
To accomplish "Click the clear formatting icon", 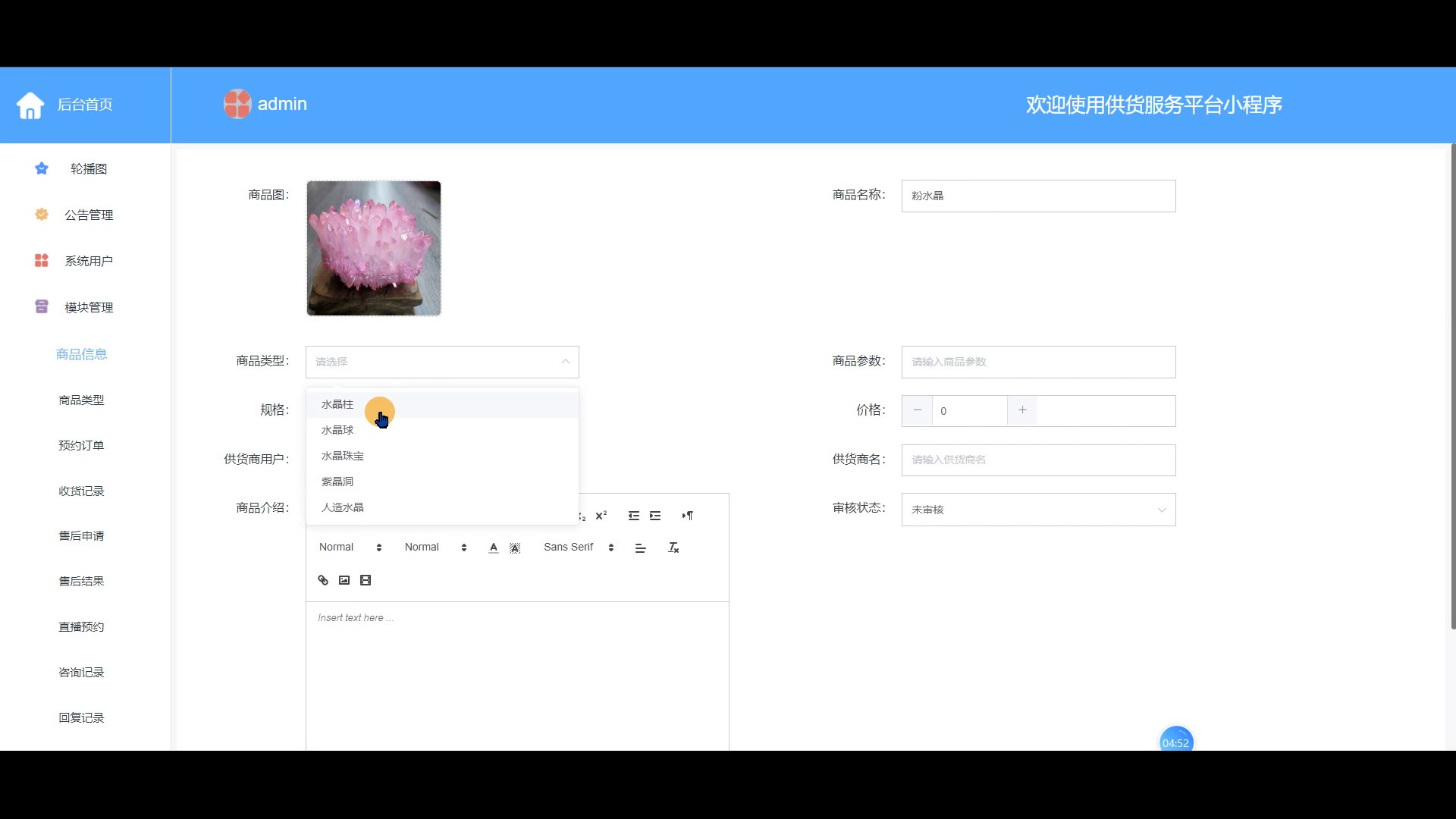I will [673, 548].
